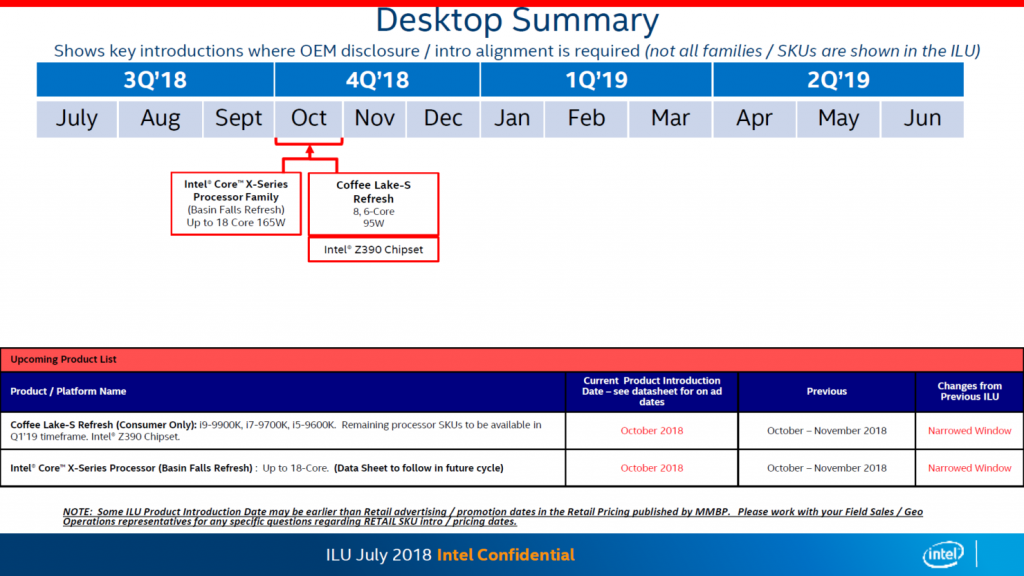Open the Previous column header

coord(826,391)
